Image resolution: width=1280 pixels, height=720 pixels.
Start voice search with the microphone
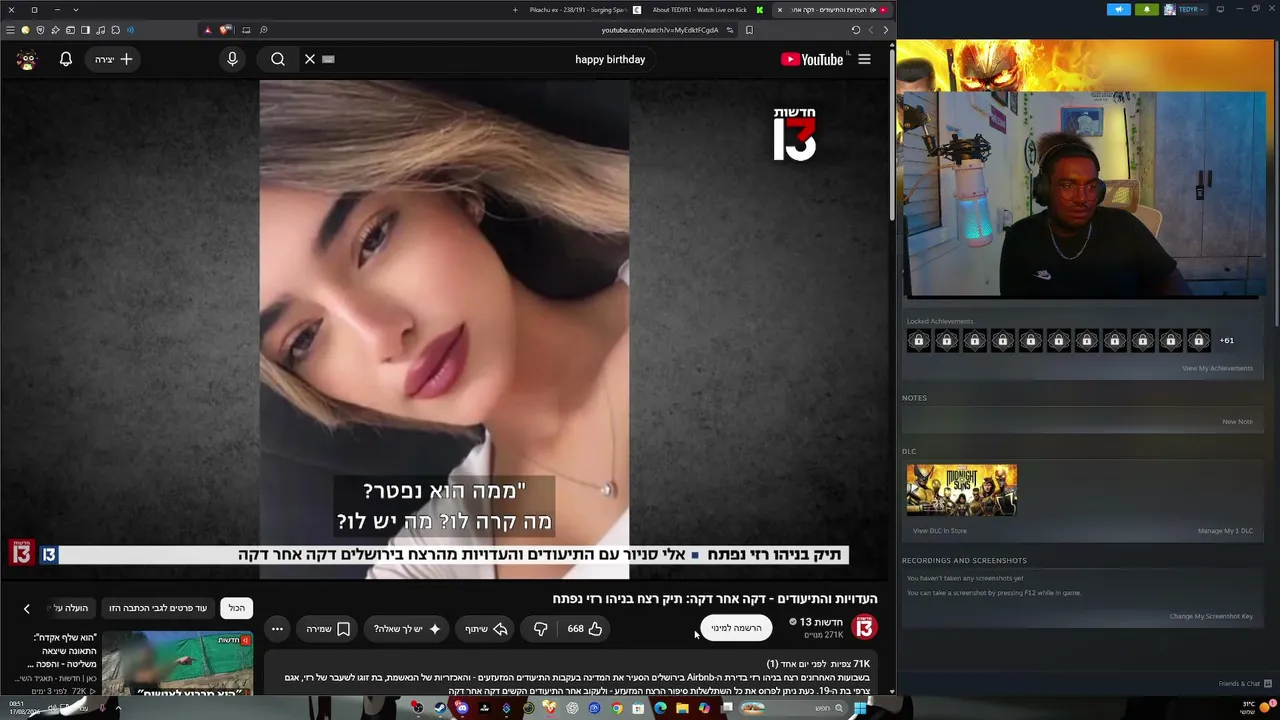232,59
